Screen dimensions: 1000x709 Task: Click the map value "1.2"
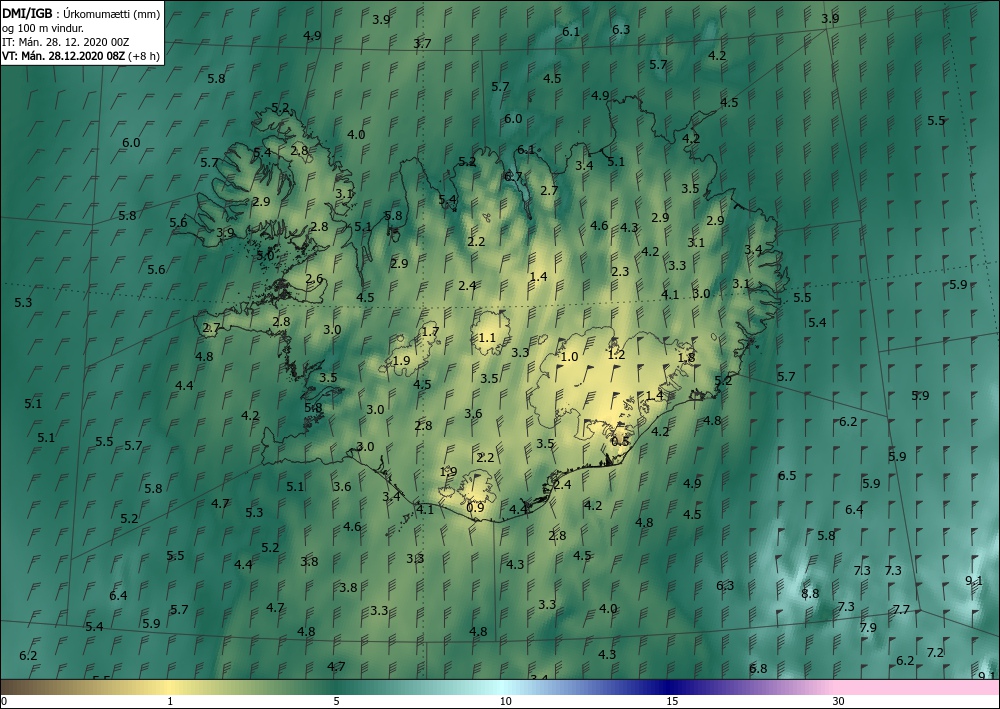[x=617, y=355]
